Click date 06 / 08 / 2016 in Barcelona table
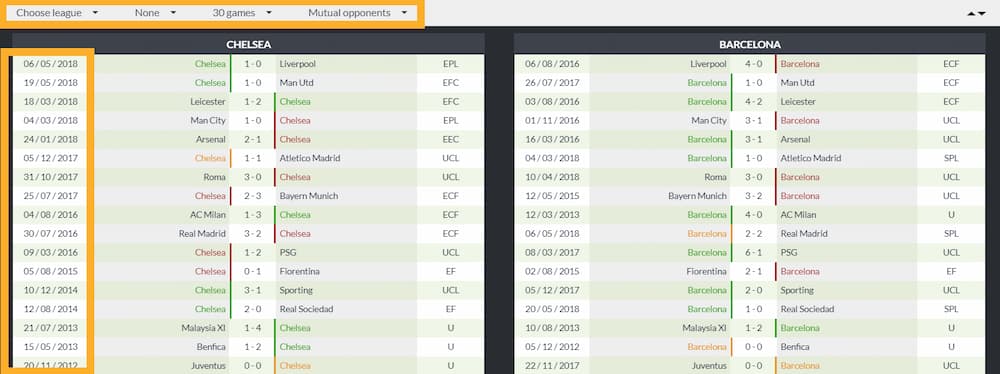Image resolution: width=1000 pixels, height=374 pixels. [x=552, y=64]
